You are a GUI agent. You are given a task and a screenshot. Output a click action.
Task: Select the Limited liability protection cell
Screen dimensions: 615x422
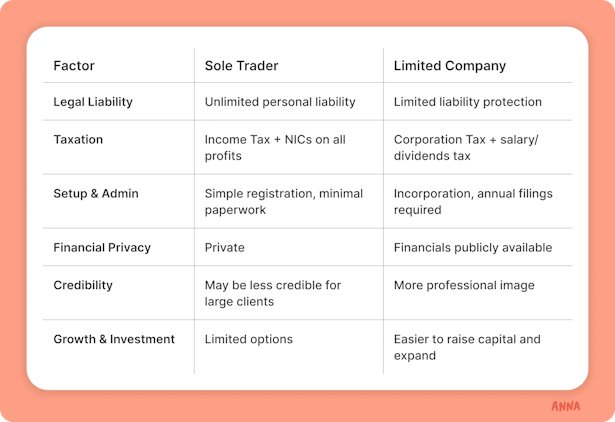coord(468,102)
